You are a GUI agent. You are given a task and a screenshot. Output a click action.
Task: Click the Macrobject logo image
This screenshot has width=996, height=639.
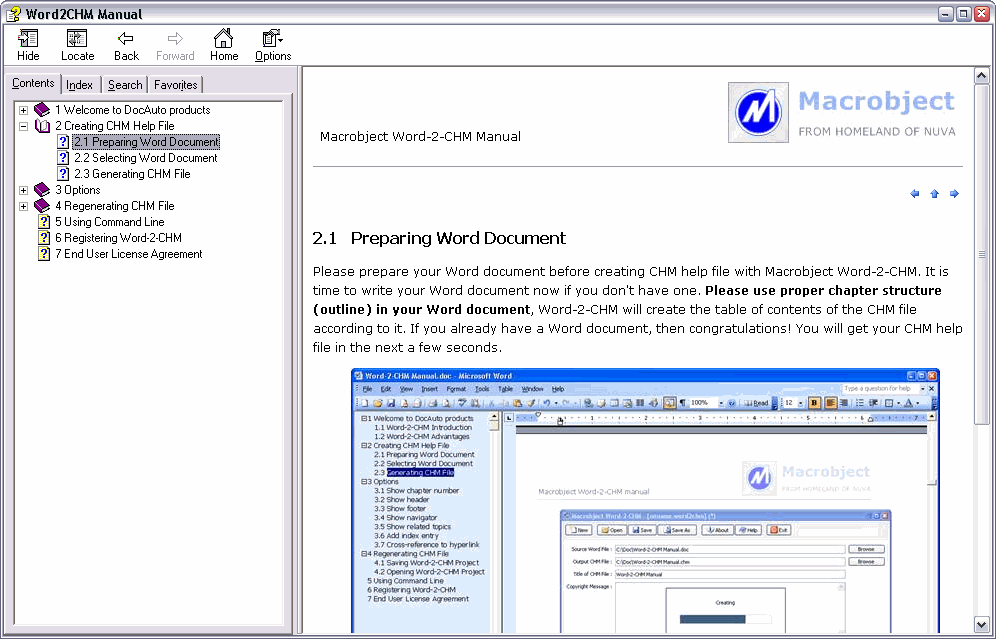(x=757, y=111)
